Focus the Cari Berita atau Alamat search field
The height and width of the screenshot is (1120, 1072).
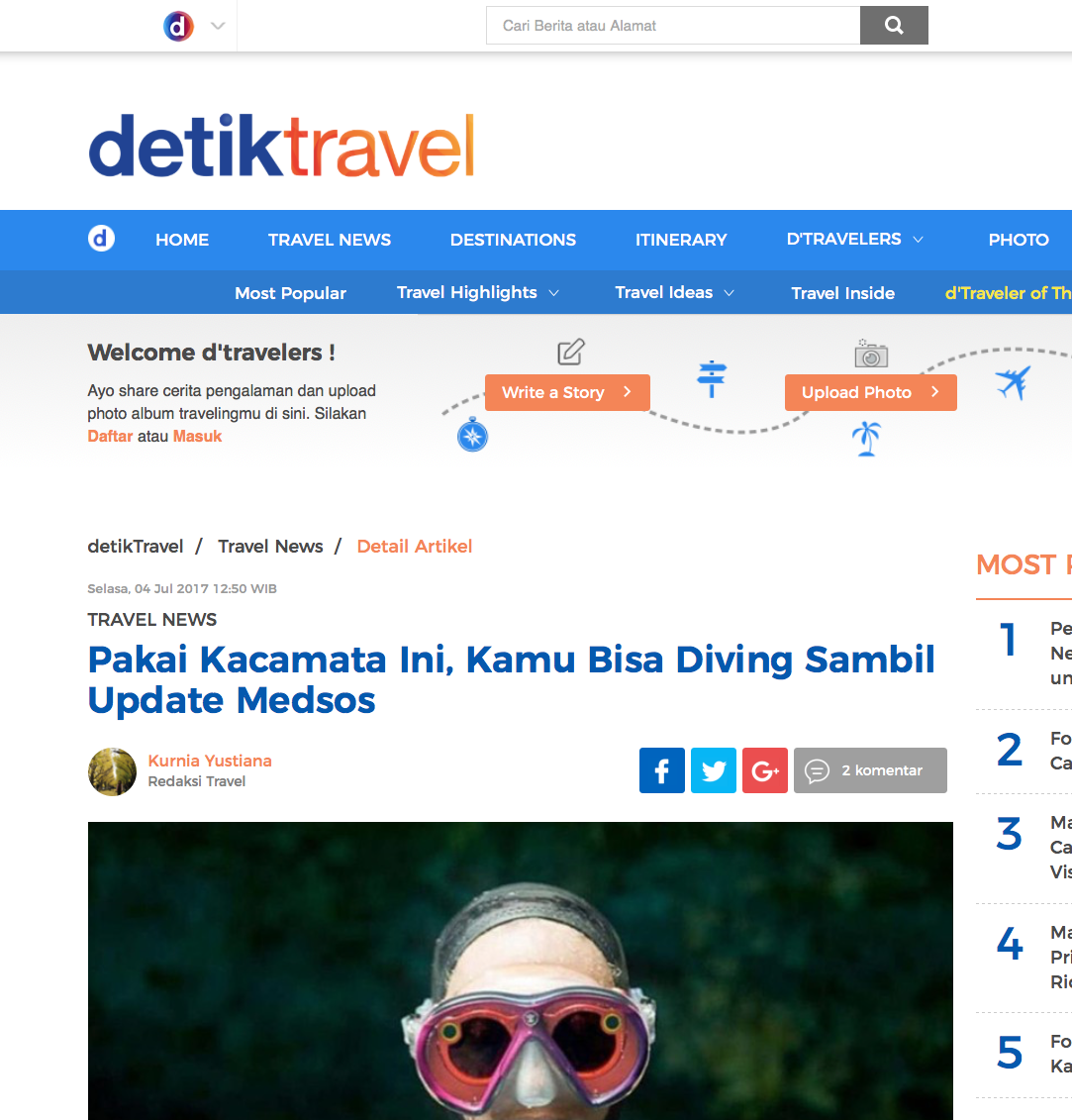click(673, 26)
